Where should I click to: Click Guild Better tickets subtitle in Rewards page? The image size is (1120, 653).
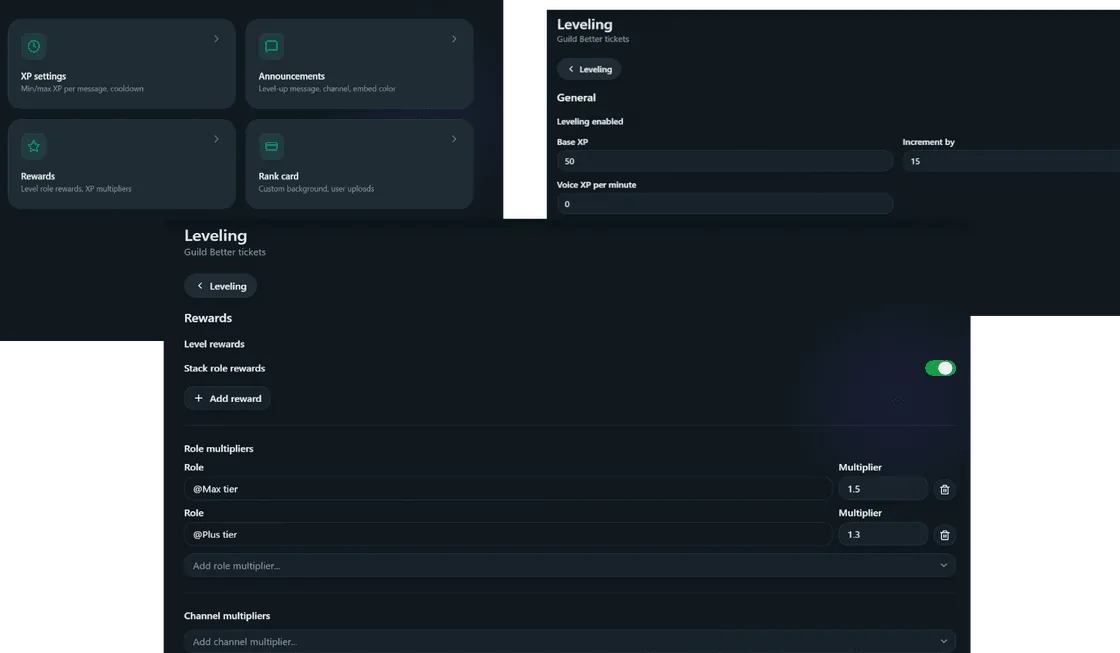pyautogui.click(x=225, y=252)
